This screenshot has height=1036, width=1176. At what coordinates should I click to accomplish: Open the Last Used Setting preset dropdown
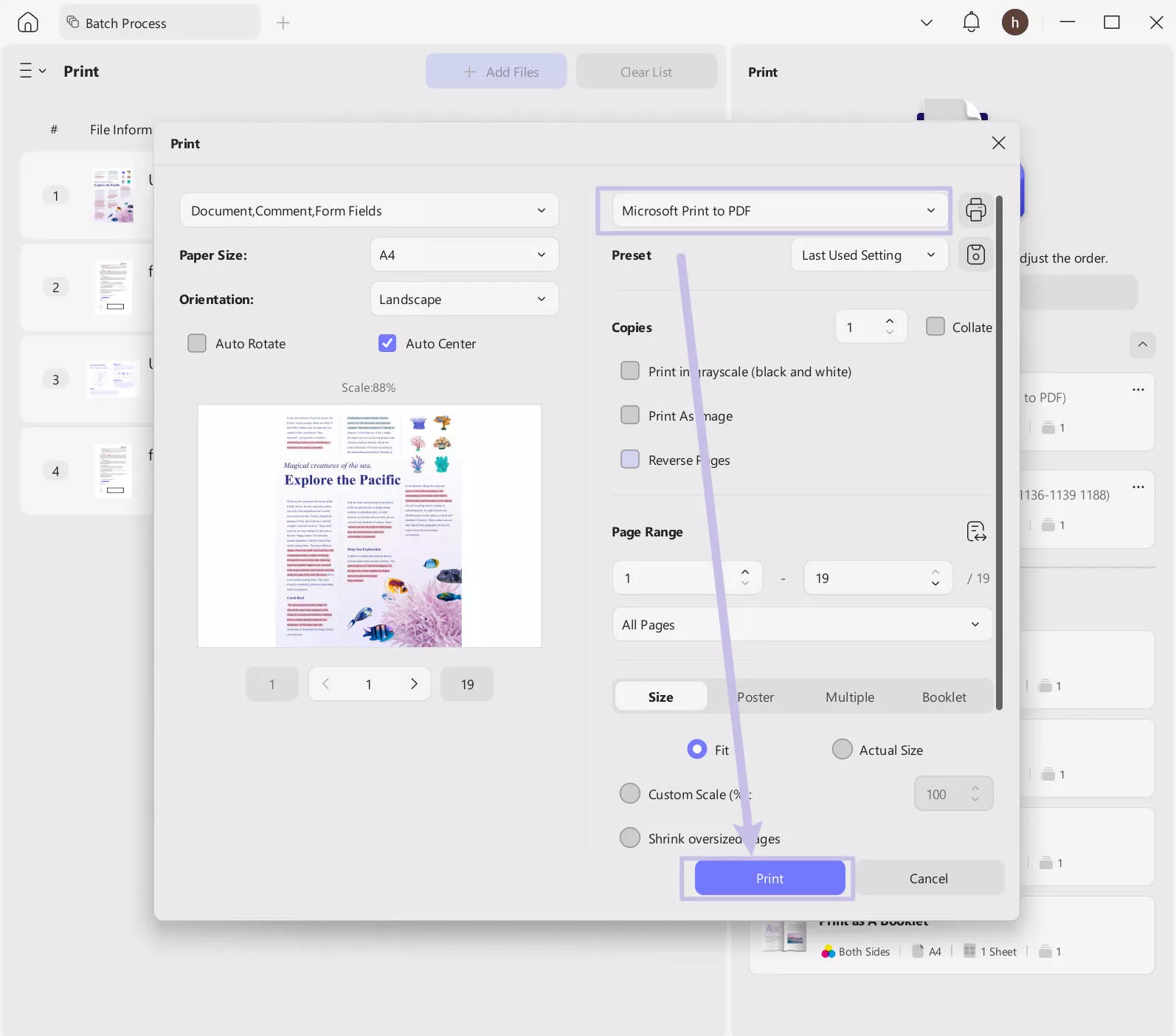point(869,255)
